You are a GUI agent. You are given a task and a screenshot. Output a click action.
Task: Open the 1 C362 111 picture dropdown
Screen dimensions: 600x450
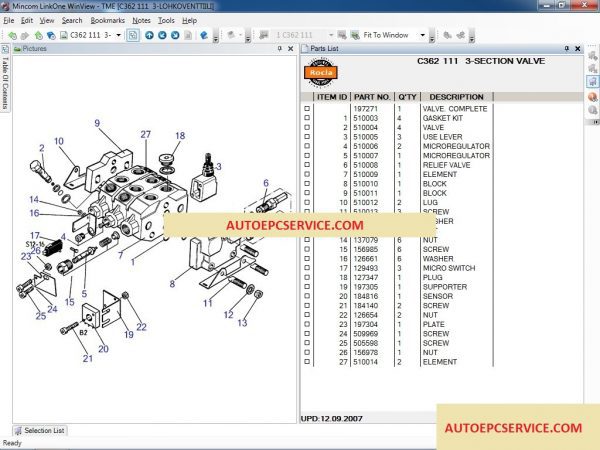coord(331,35)
